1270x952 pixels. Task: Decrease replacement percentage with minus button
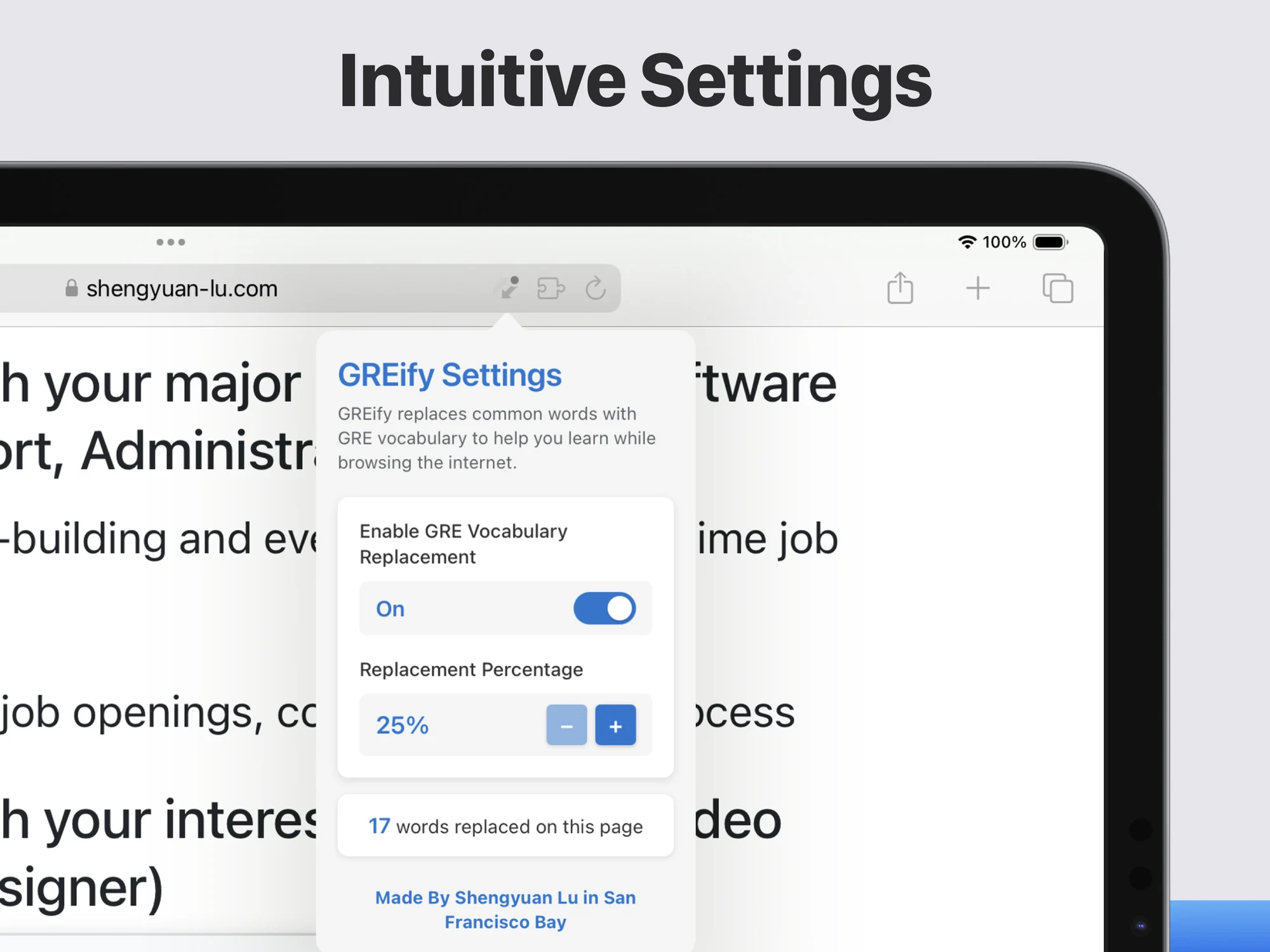pyautogui.click(x=566, y=725)
